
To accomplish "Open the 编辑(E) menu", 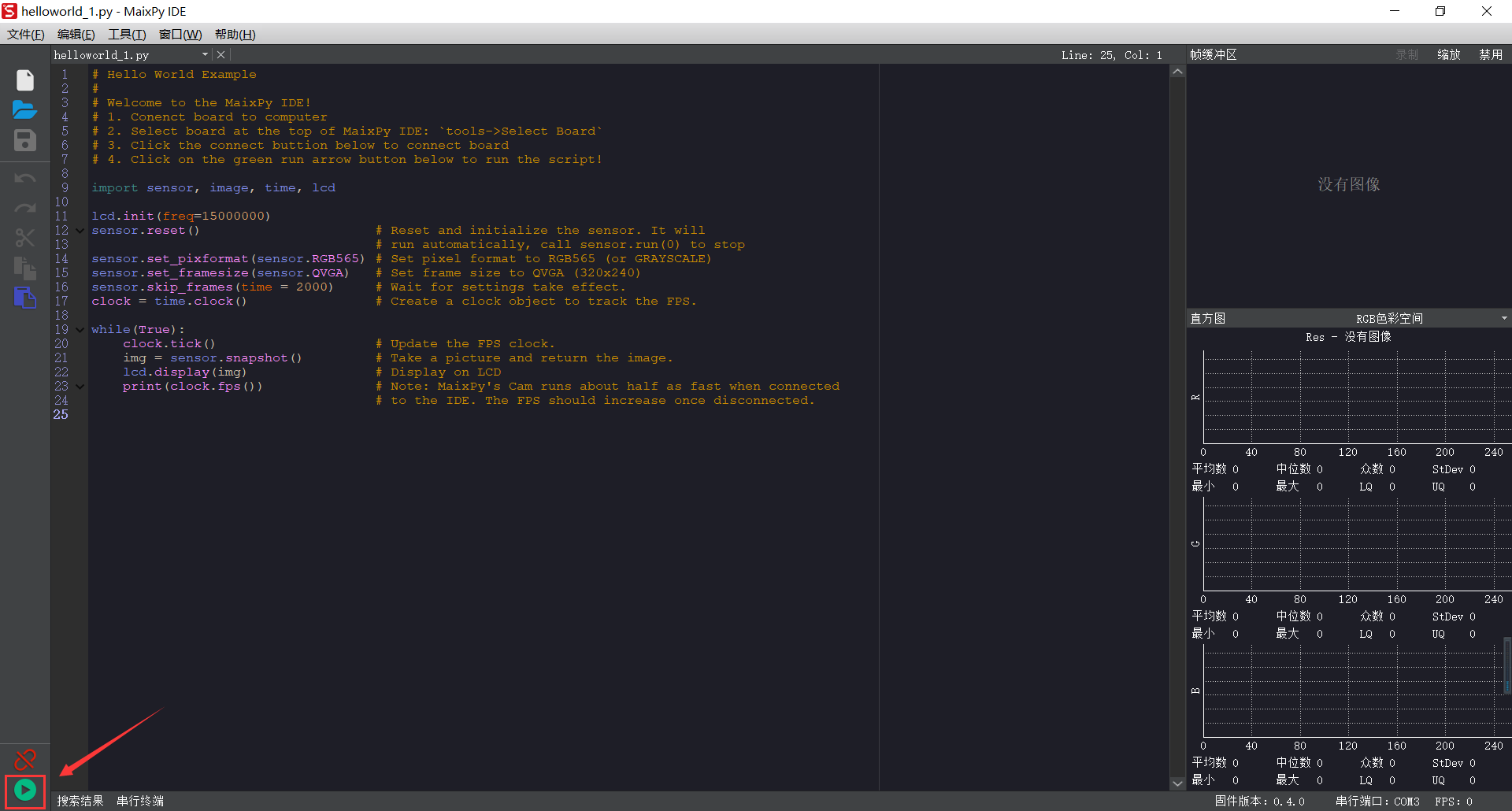I will pyautogui.click(x=76, y=35).
